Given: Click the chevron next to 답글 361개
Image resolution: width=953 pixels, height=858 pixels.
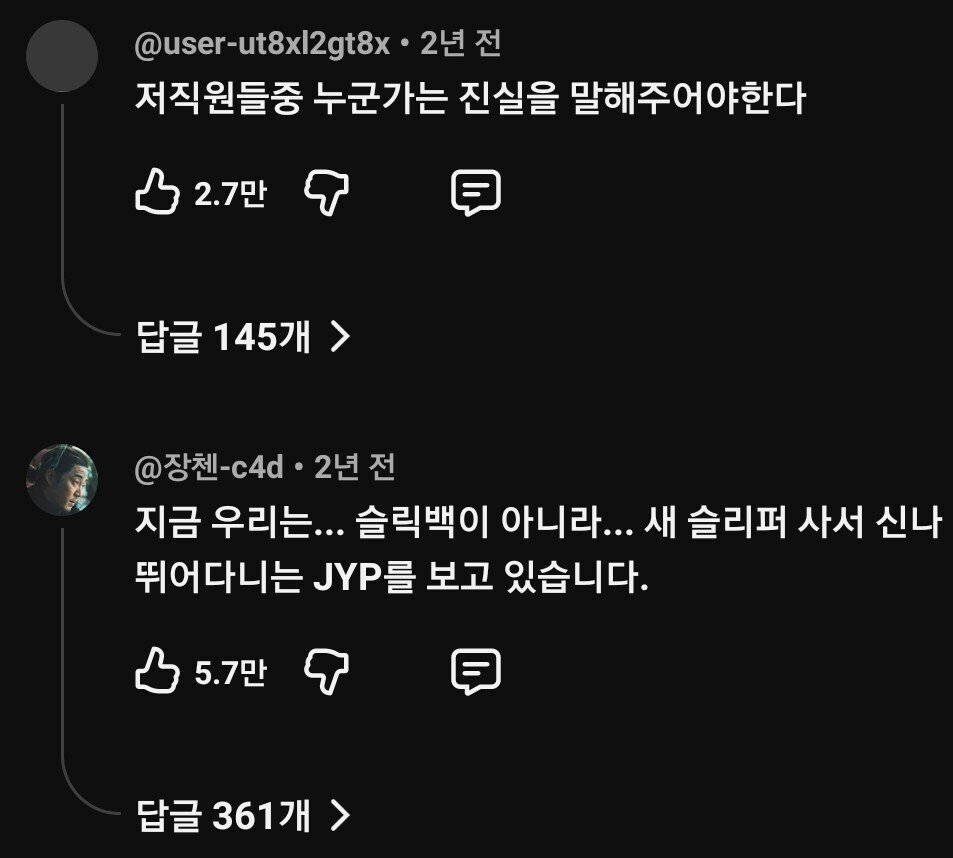Looking at the screenshot, I should 340,815.
